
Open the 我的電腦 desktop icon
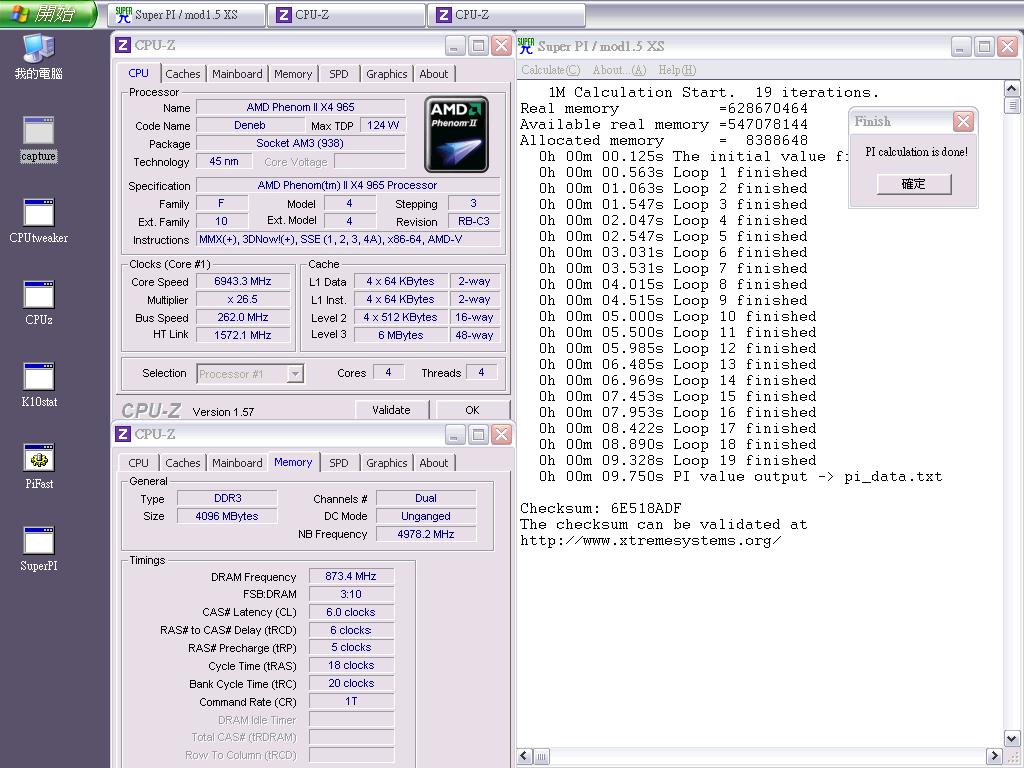39,56
